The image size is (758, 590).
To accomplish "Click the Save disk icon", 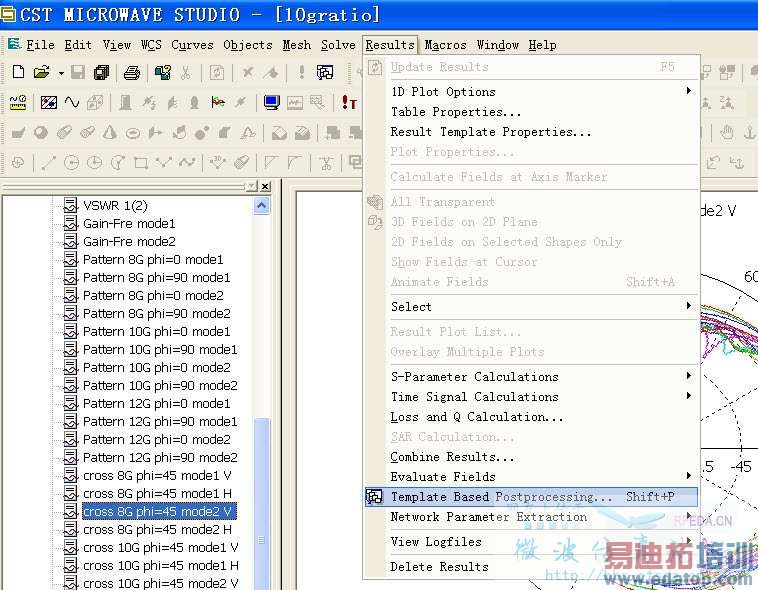I will [78, 72].
